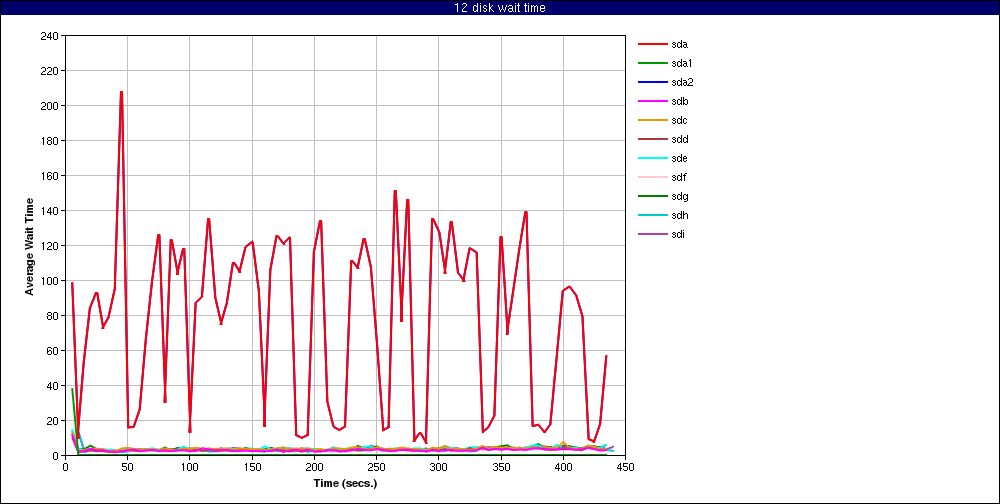Click the pink sdf legend line swatch

(651, 177)
